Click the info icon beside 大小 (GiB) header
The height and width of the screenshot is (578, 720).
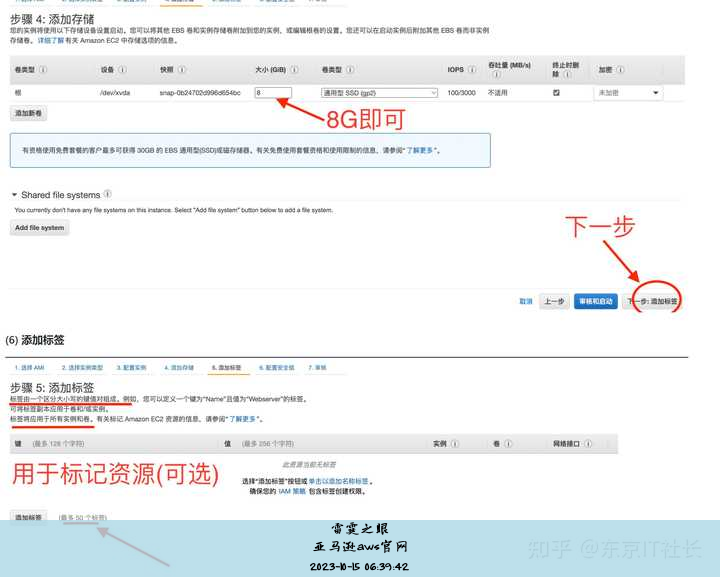294,70
